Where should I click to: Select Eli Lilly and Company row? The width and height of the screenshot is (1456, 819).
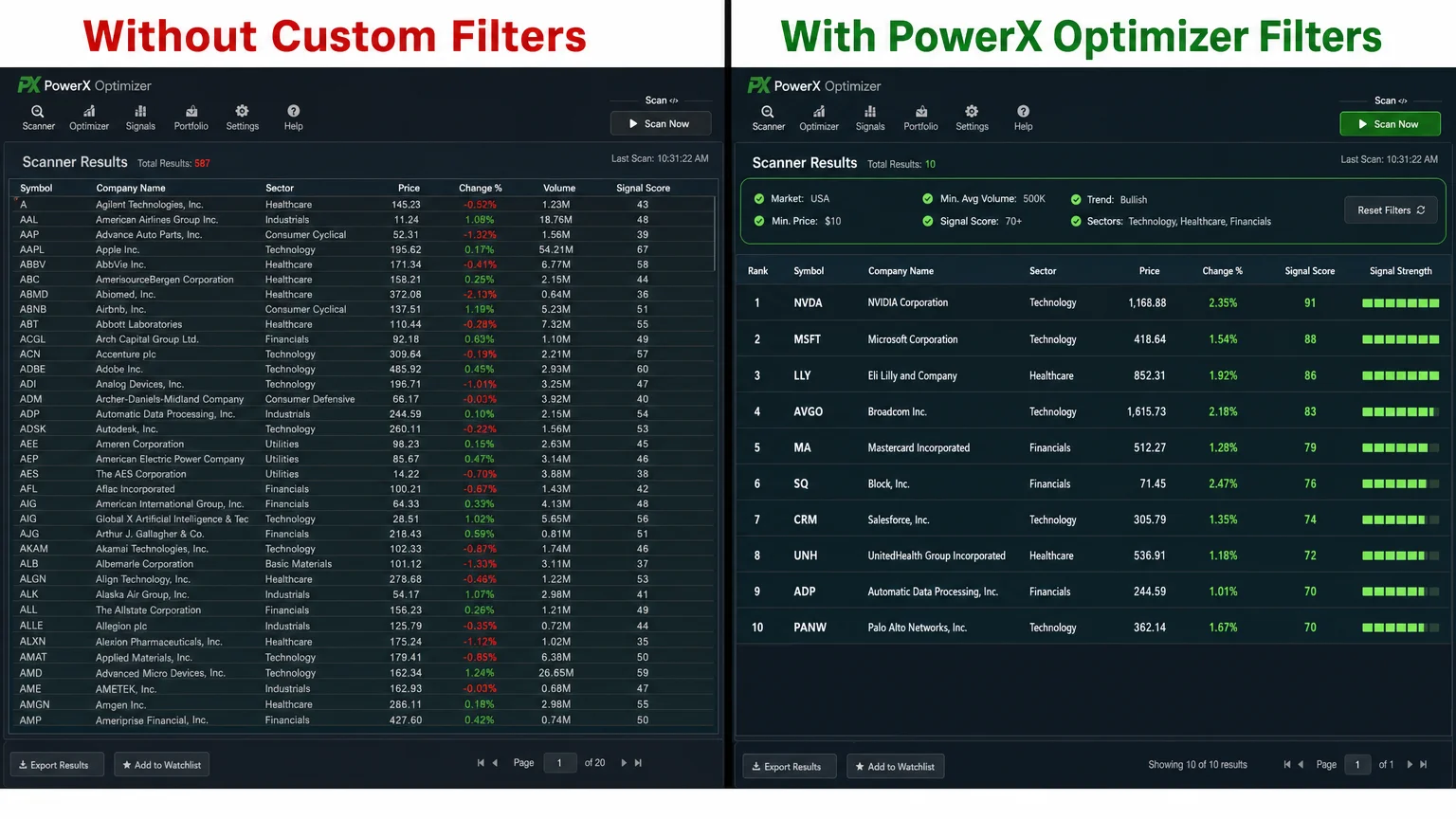click(1092, 375)
